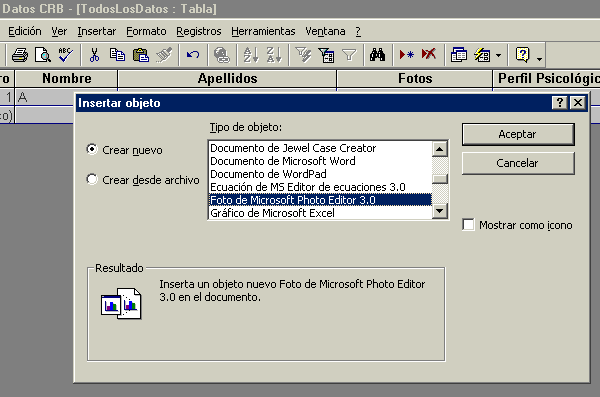Open the Formato menu
This screenshot has width=600, height=397.
(x=146, y=31)
